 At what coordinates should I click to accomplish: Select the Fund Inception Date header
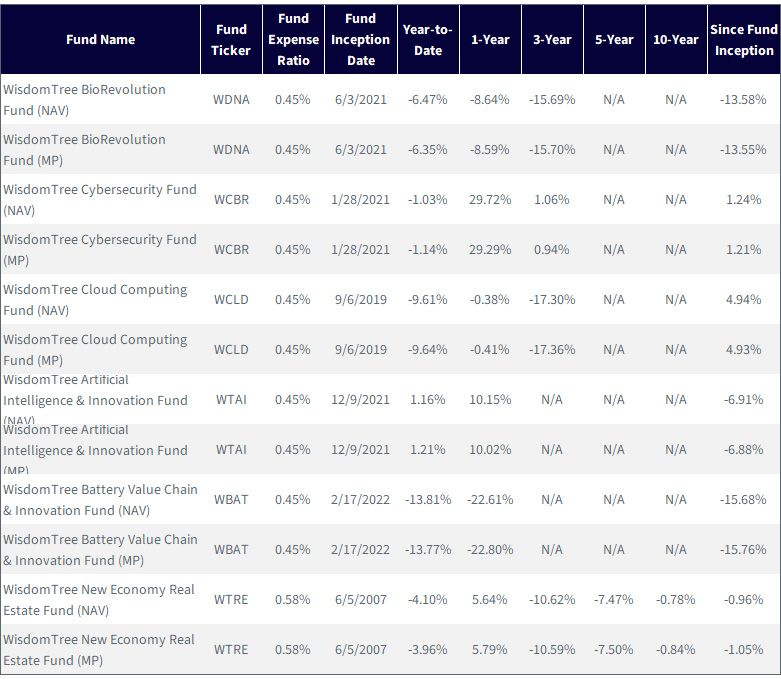(x=361, y=40)
